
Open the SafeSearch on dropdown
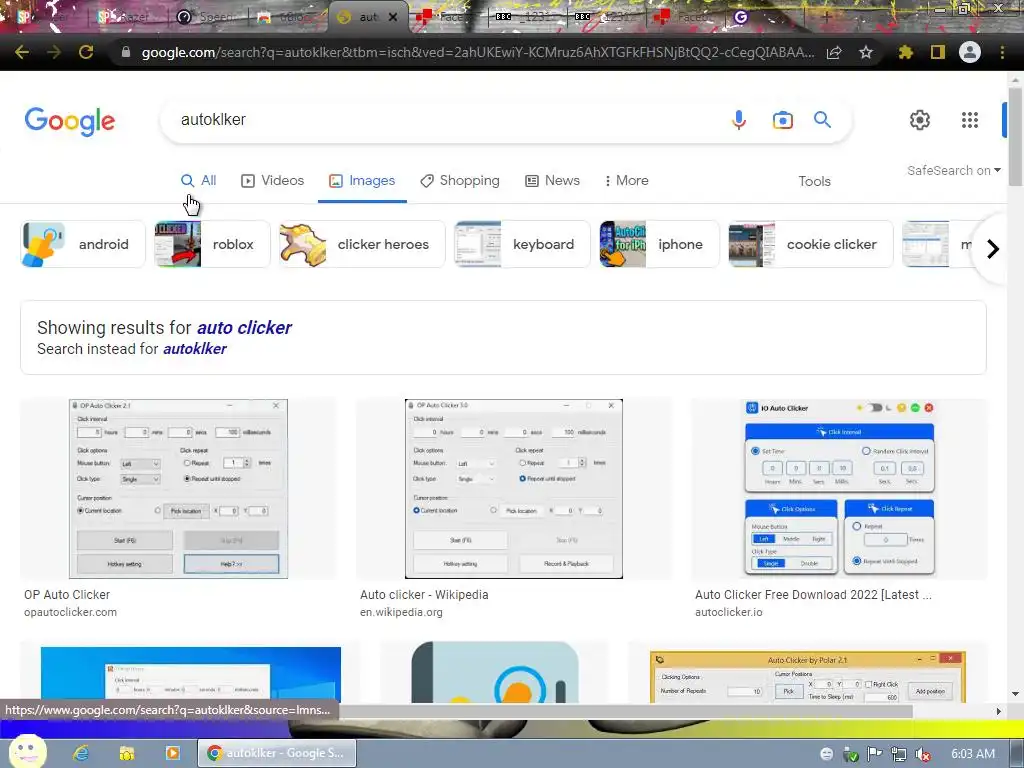pyautogui.click(x=953, y=170)
